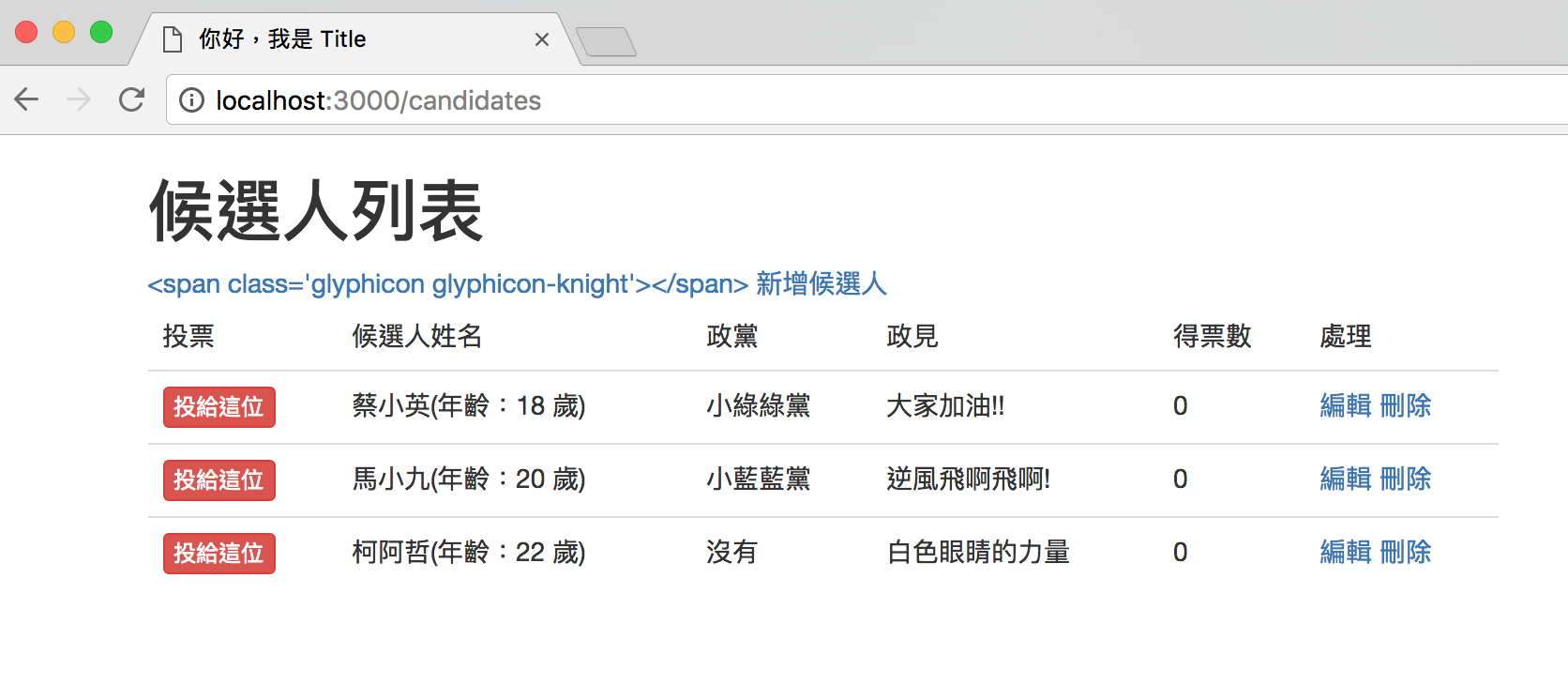
Task: Click the macOS green fullscreen window button
Action: pyautogui.click(x=101, y=32)
